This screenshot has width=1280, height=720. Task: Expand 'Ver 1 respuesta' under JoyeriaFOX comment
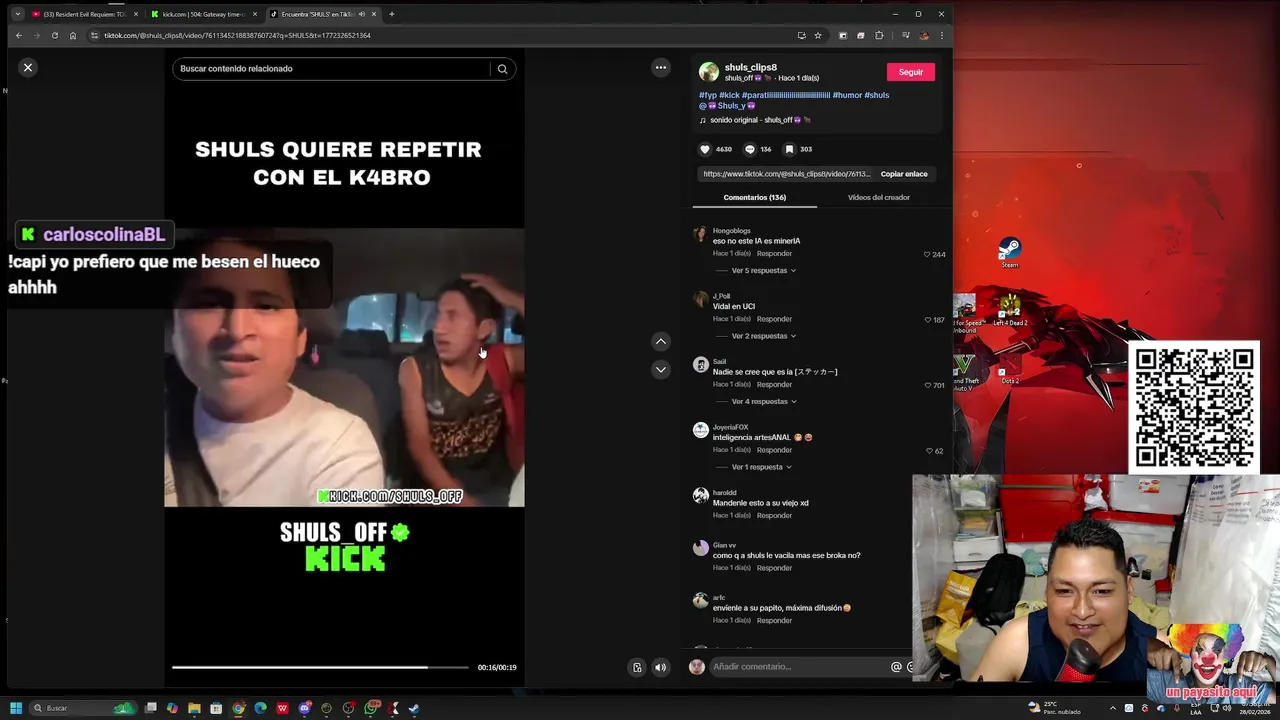click(761, 467)
